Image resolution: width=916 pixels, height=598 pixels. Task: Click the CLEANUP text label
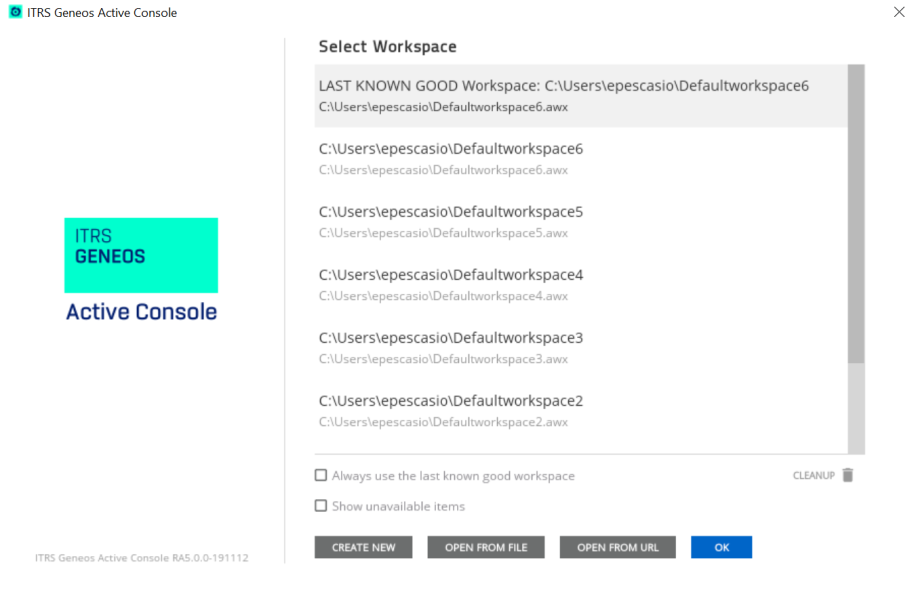point(813,476)
